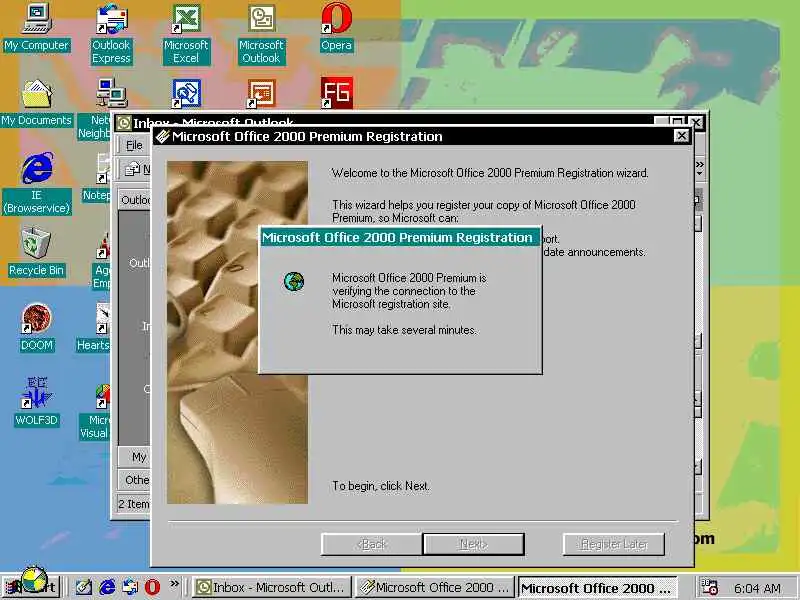Click the "2 Items" status bar text in Outlook
The image size is (800, 600).
[133, 505]
